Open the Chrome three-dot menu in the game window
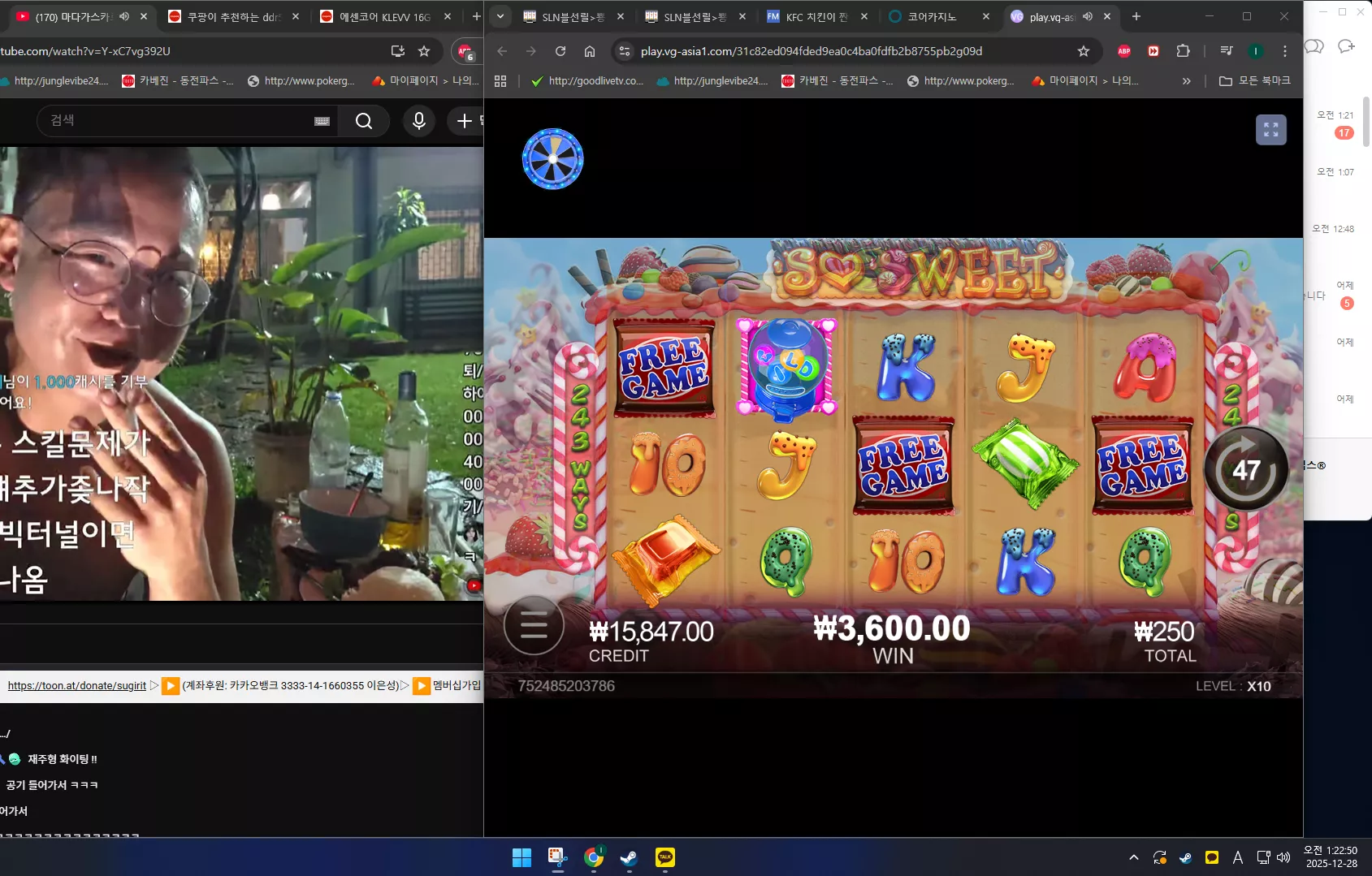The height and width of the screenshot is (876, 1372). point(1285,51)
